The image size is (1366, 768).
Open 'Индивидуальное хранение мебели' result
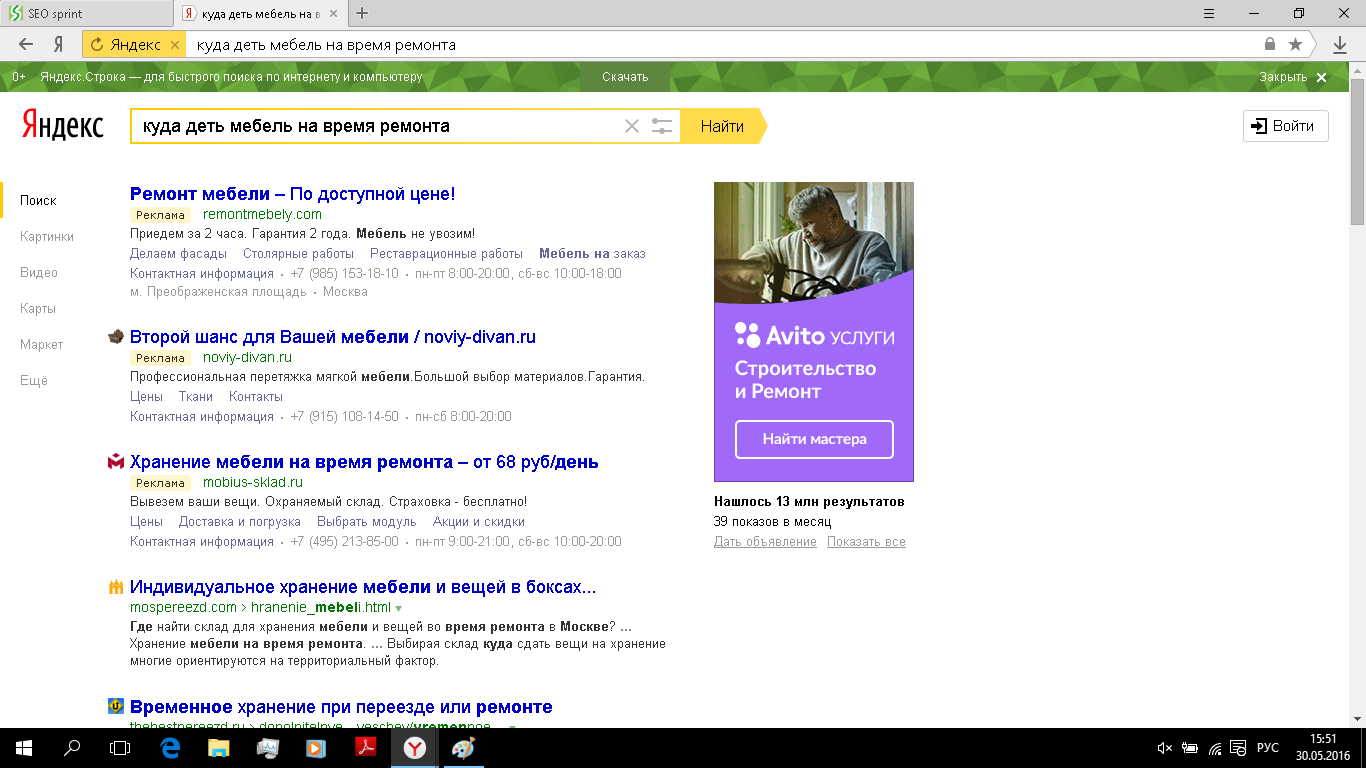click(x=363, y=587)
